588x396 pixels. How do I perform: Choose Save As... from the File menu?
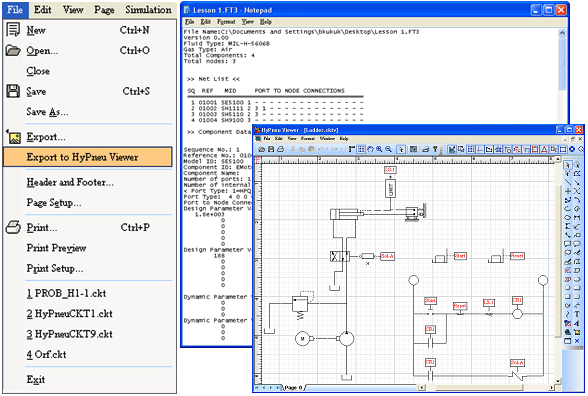[47, 112]
